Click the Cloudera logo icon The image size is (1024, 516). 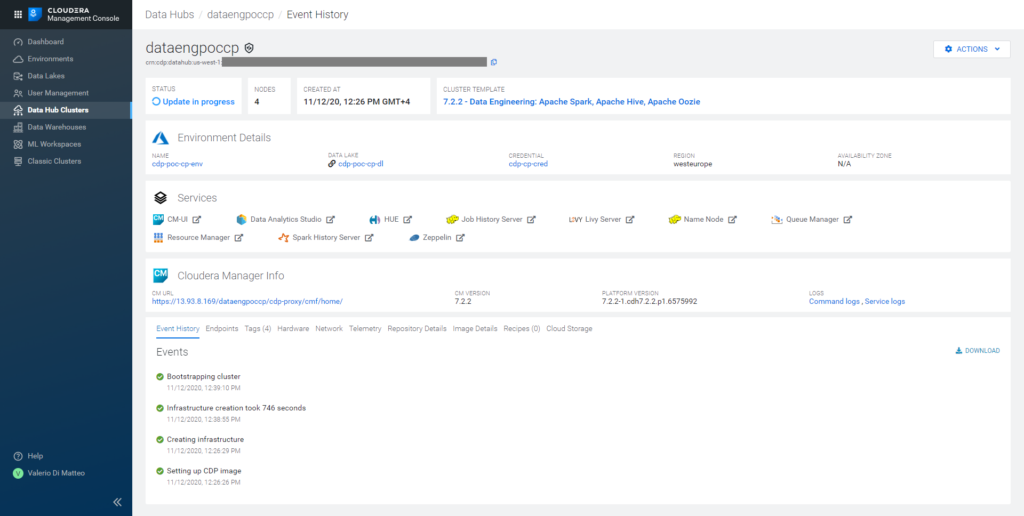coord(35,14)
